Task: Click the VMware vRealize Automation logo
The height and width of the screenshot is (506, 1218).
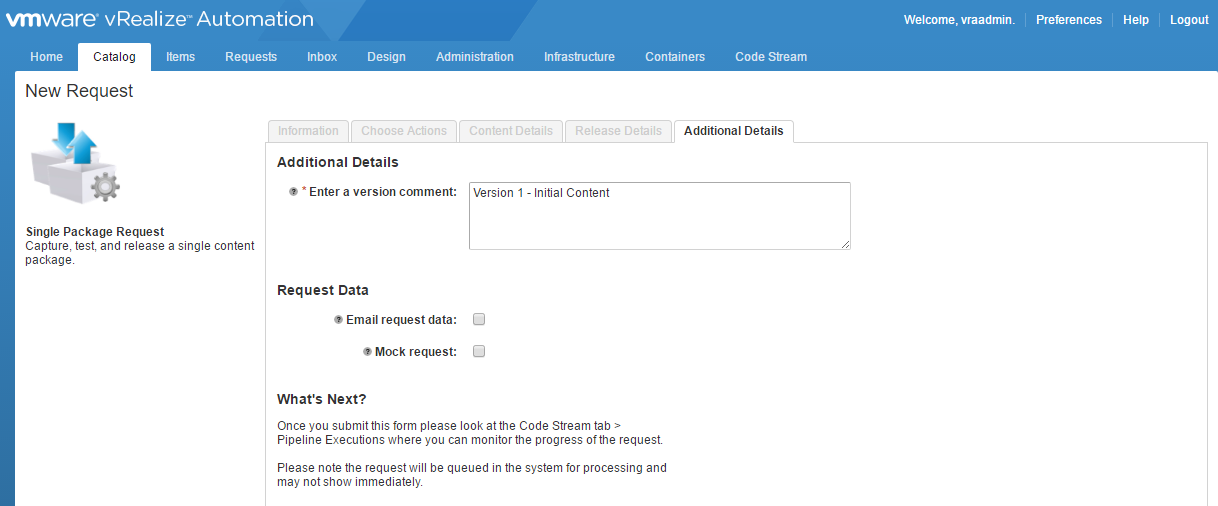Action: pos(160,19)
